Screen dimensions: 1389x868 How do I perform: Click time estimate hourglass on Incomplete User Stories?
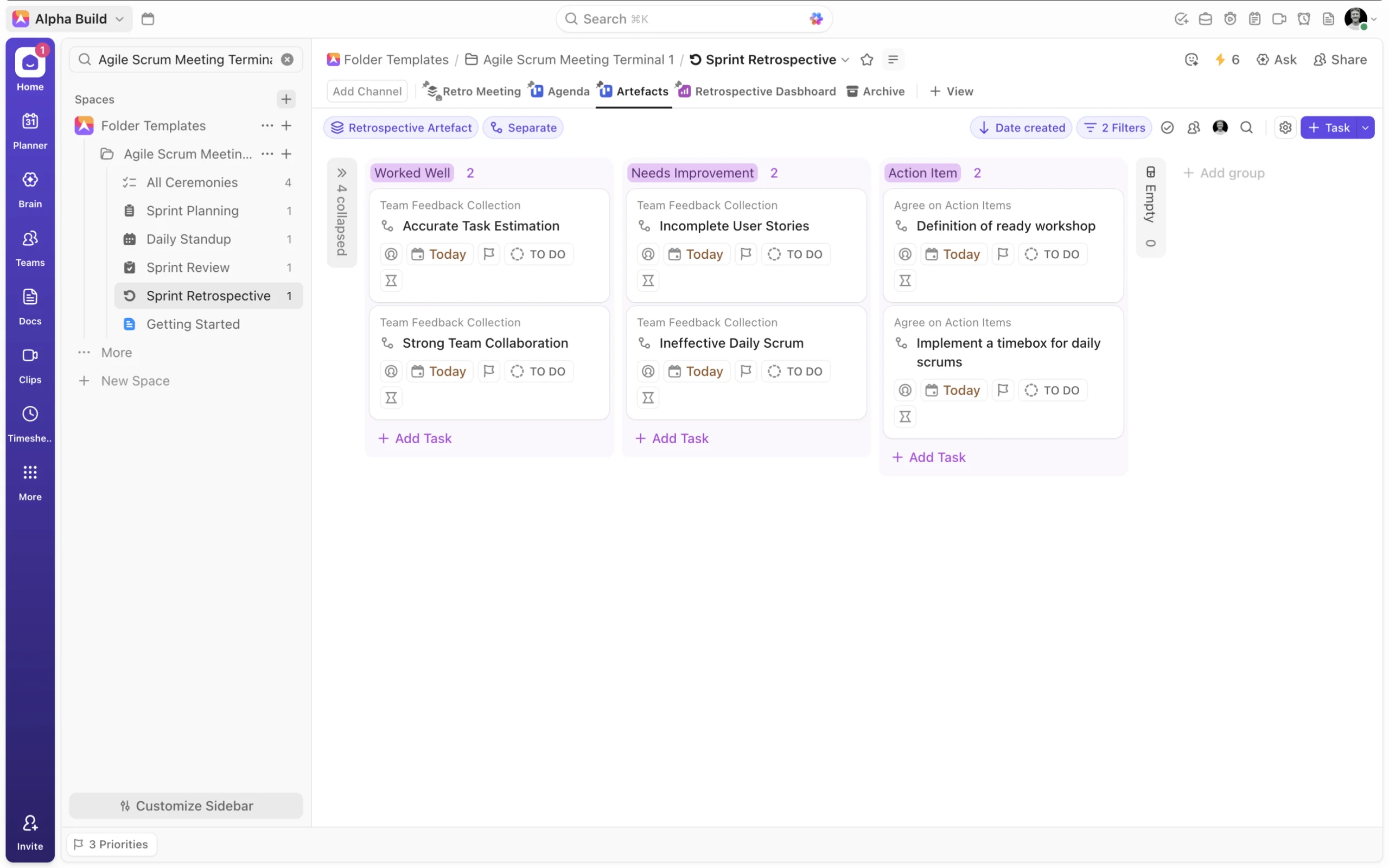[647, 280]
